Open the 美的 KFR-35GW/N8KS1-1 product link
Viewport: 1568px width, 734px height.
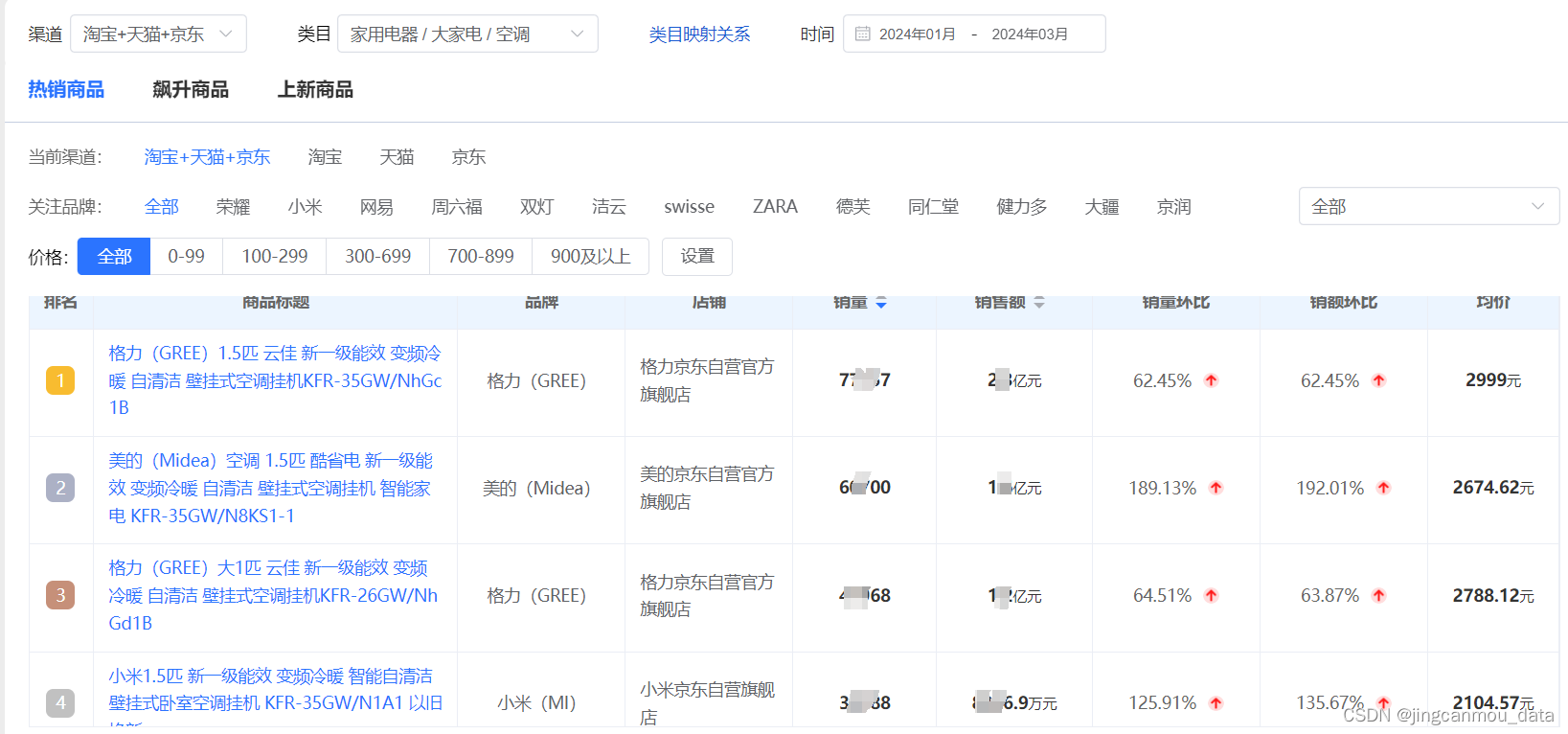[270, 488]
